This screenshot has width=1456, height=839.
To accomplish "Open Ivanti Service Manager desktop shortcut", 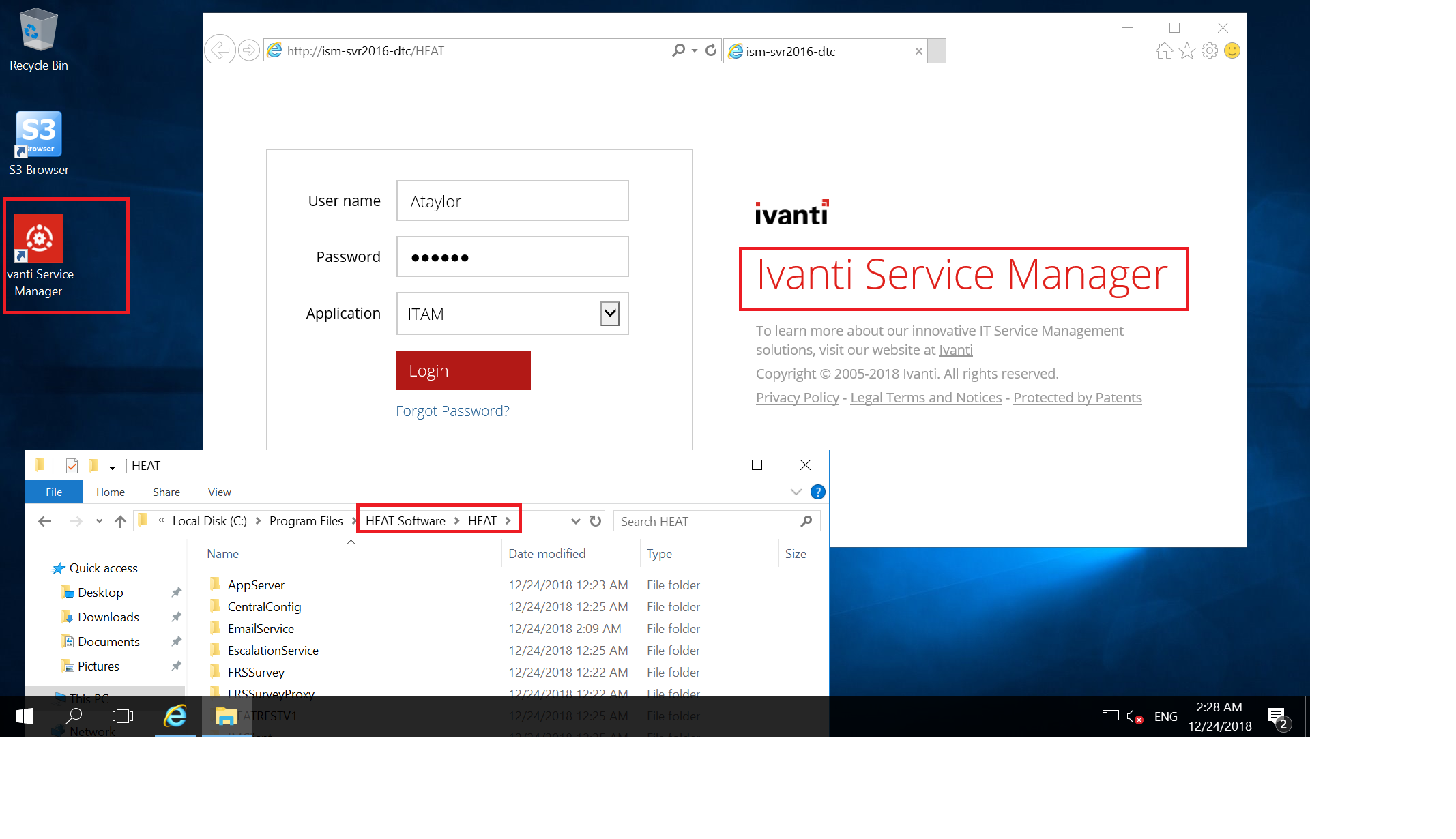I will pos(39,239).
